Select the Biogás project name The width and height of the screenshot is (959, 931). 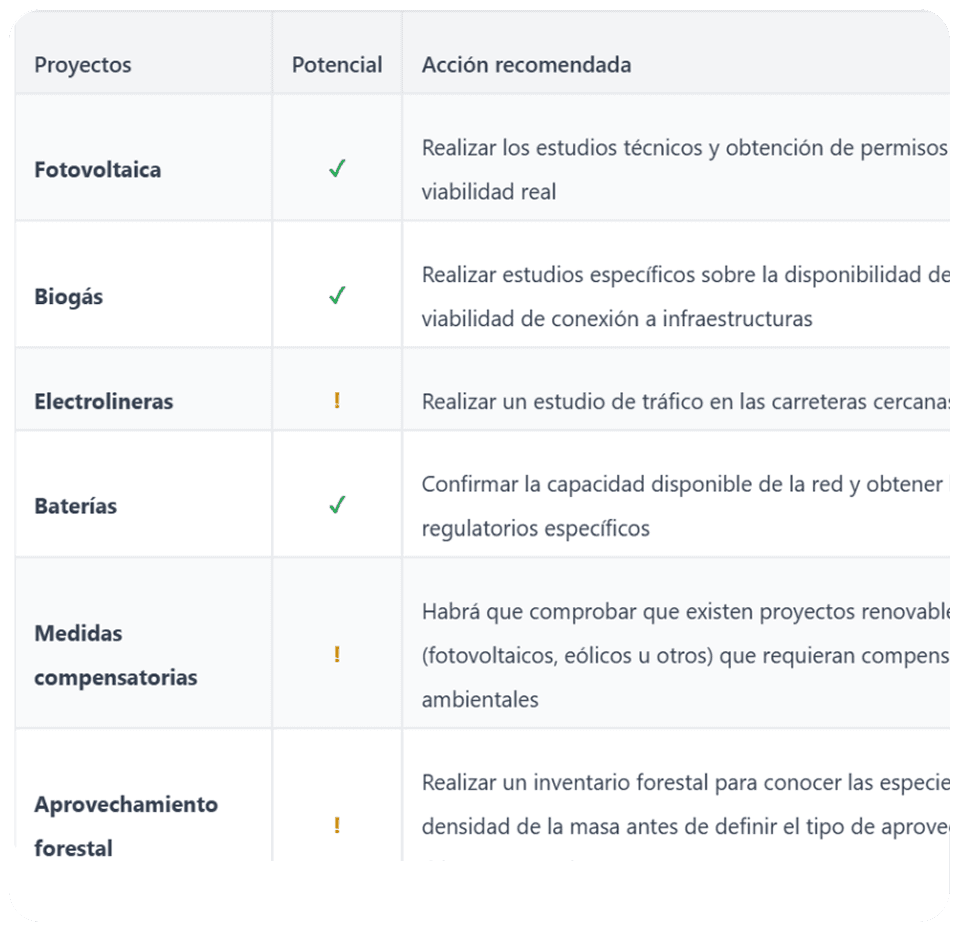[68, 297]
